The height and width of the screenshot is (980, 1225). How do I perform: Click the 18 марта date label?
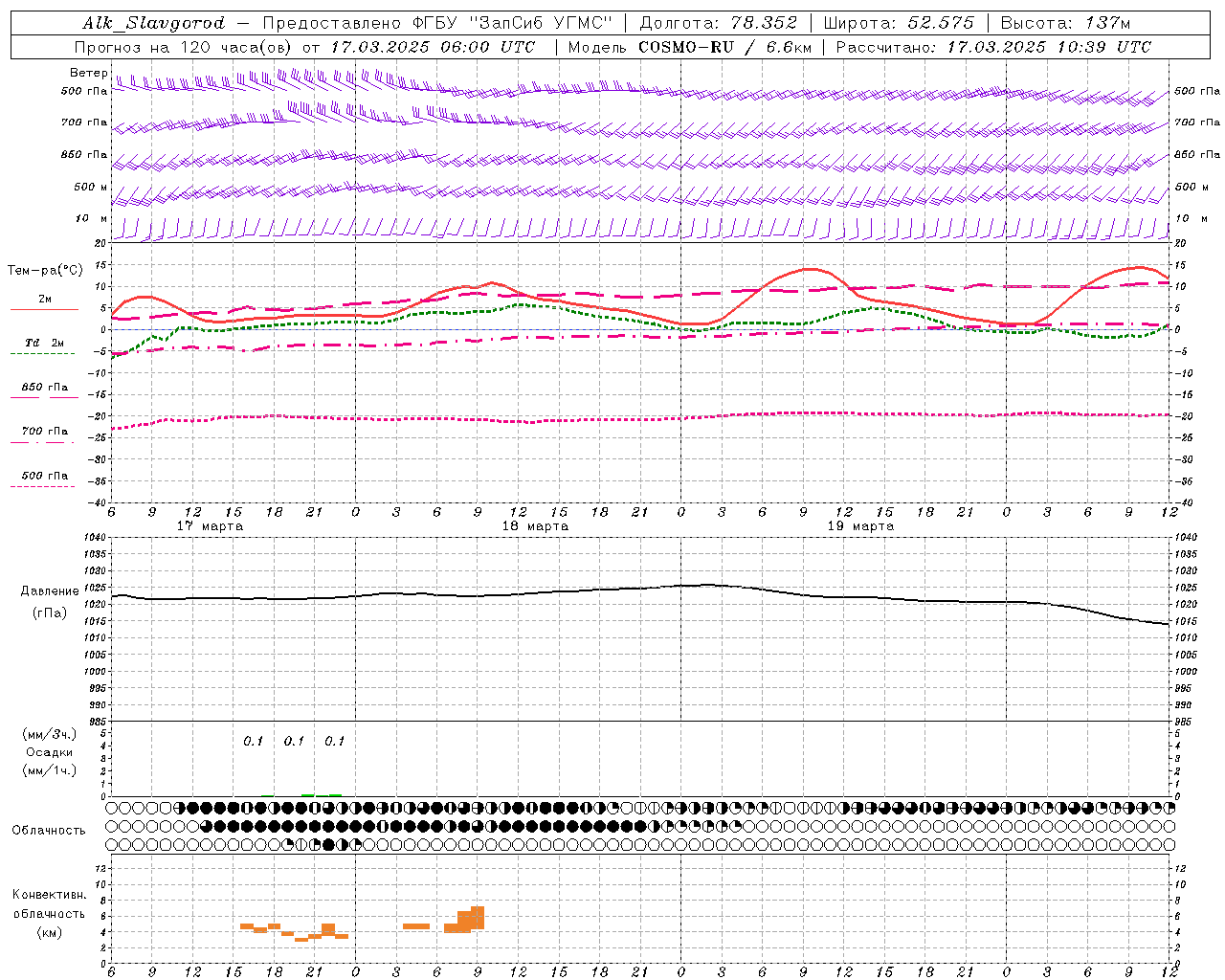[535, 526]
